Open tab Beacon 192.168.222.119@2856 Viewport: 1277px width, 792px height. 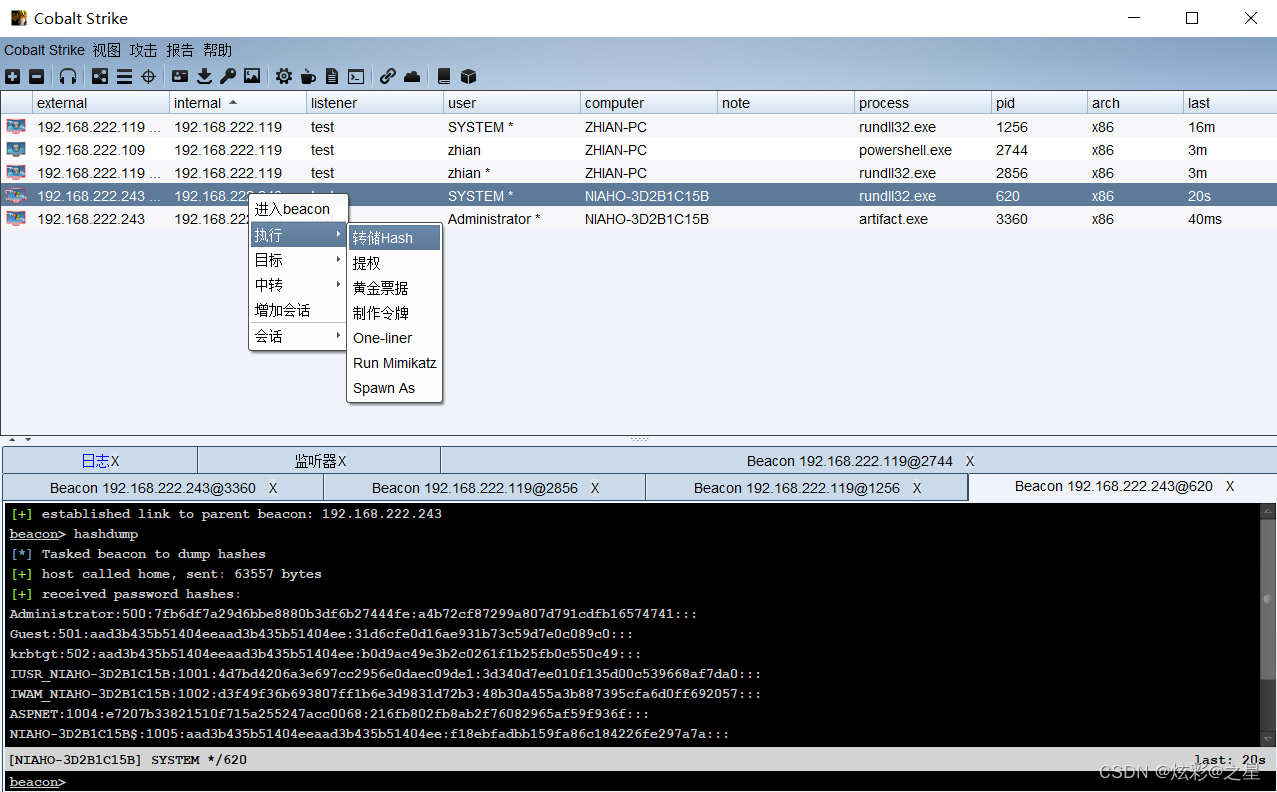tap(485, 488)
